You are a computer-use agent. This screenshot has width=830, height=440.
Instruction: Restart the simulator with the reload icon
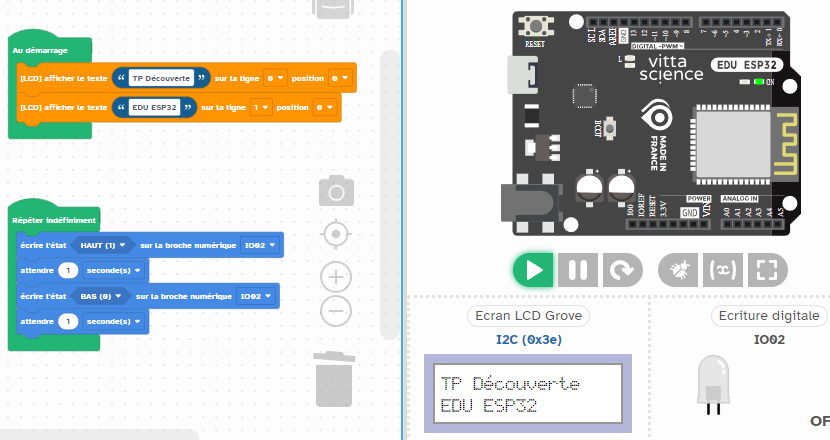coord(621,270)
